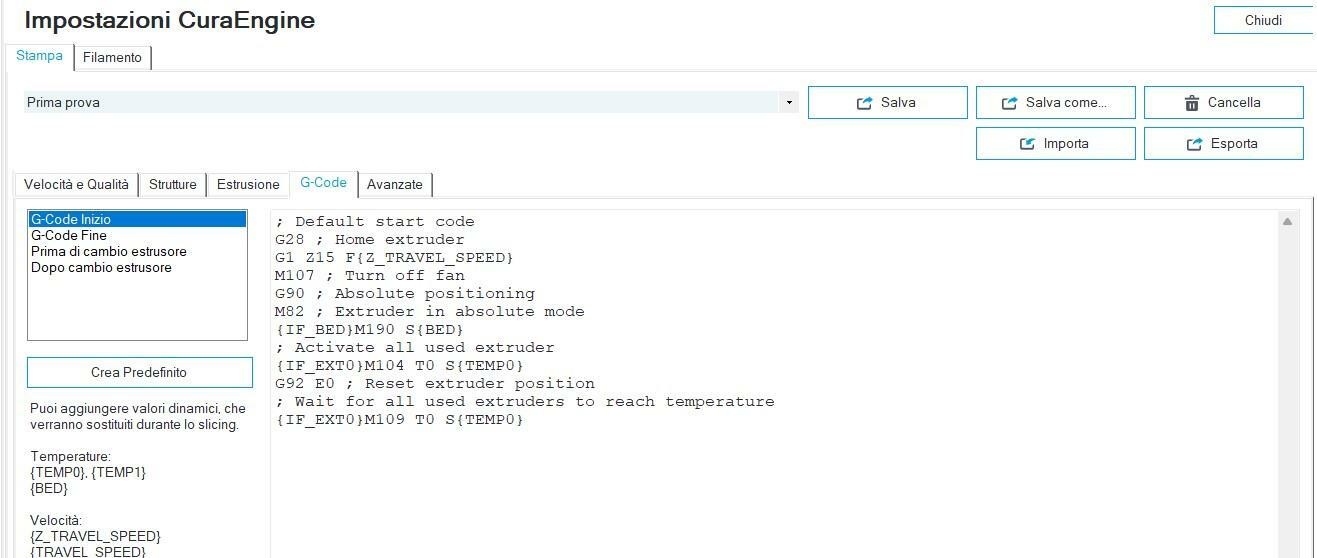
Task: Click the '; Default start code' line
Action: [x=375, y=221]
